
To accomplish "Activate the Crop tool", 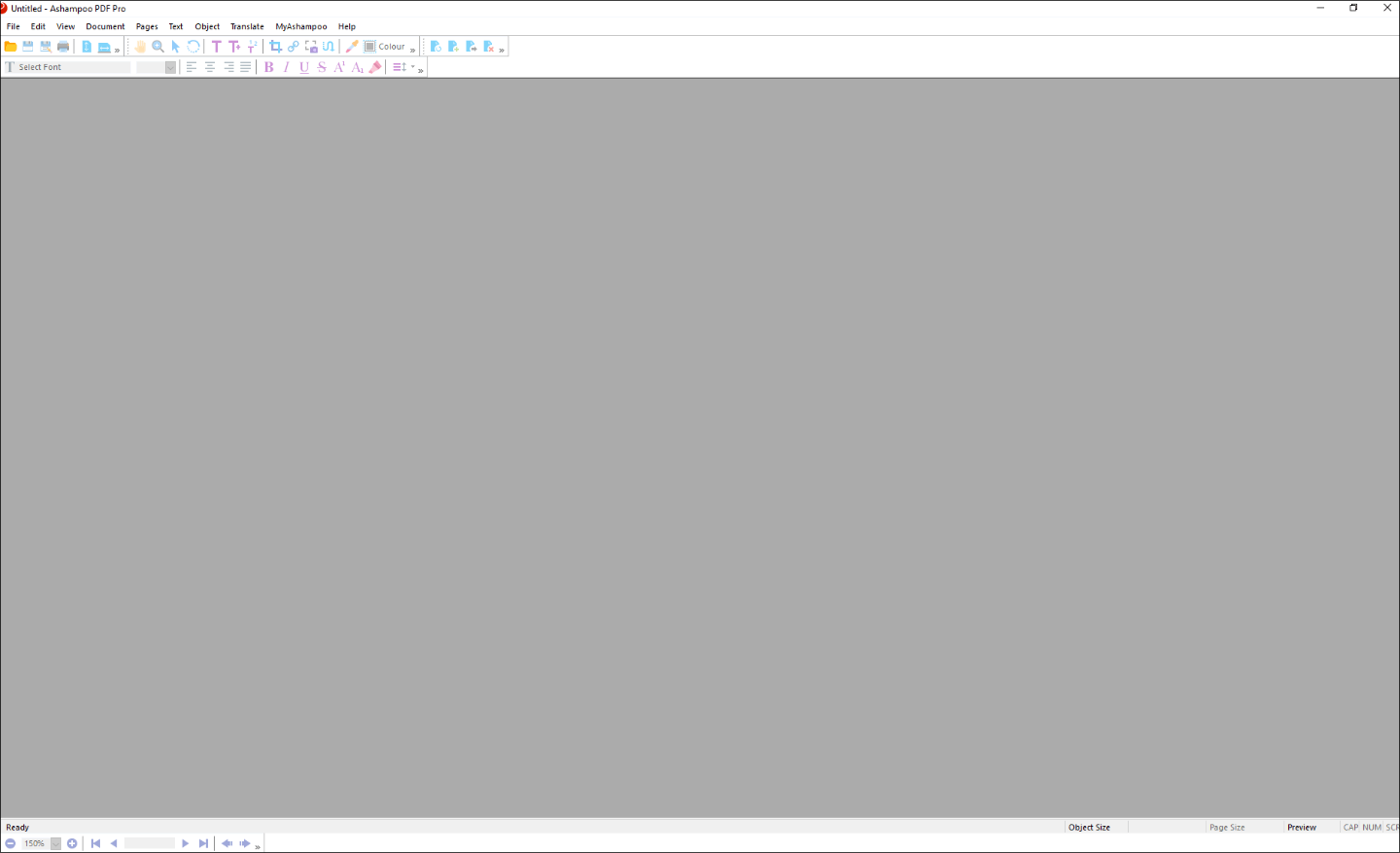I will (x=275, y=47).
